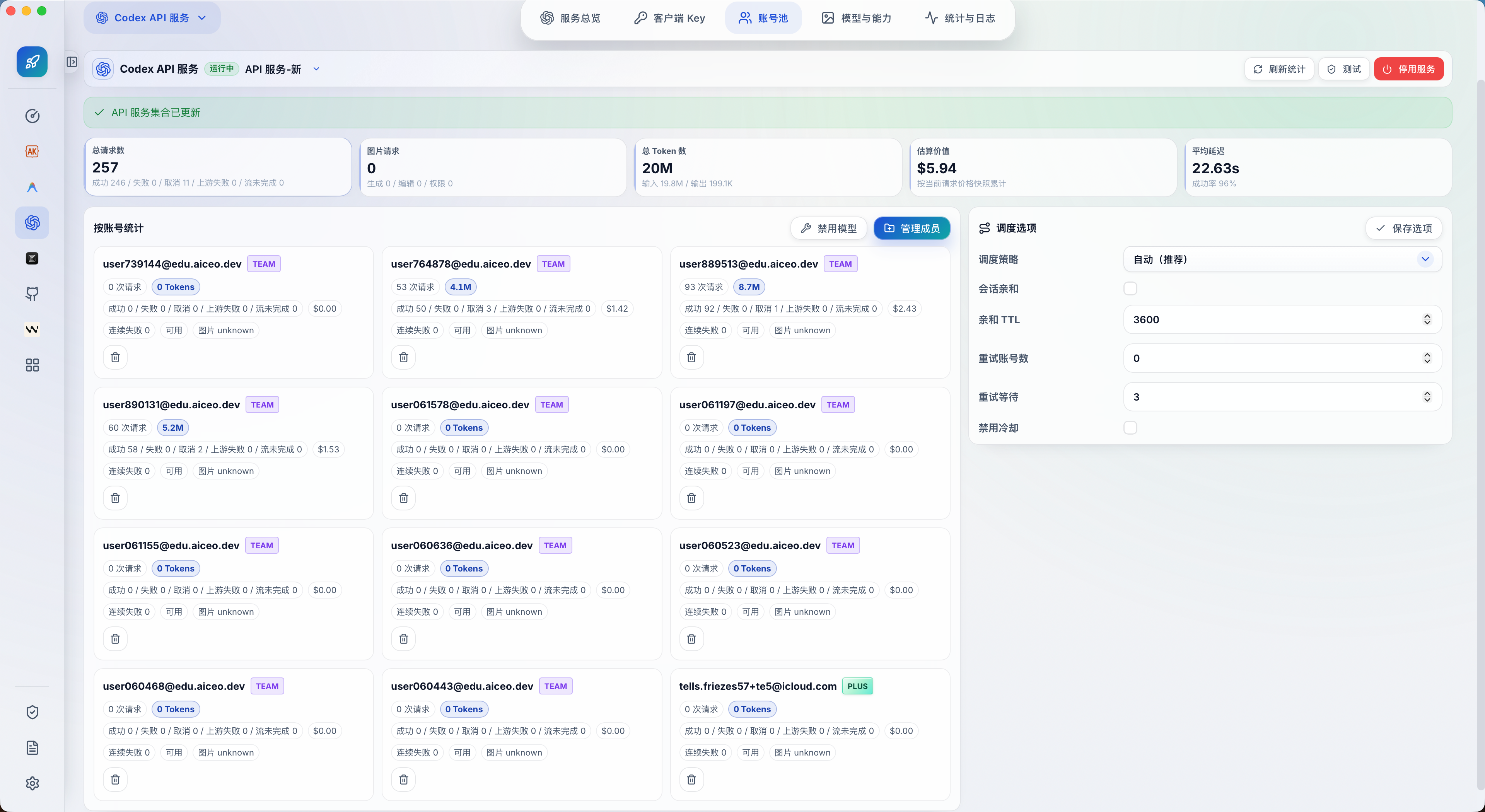
Task: Click the rocket app logo in the sidebar
Action: point(32,61)
